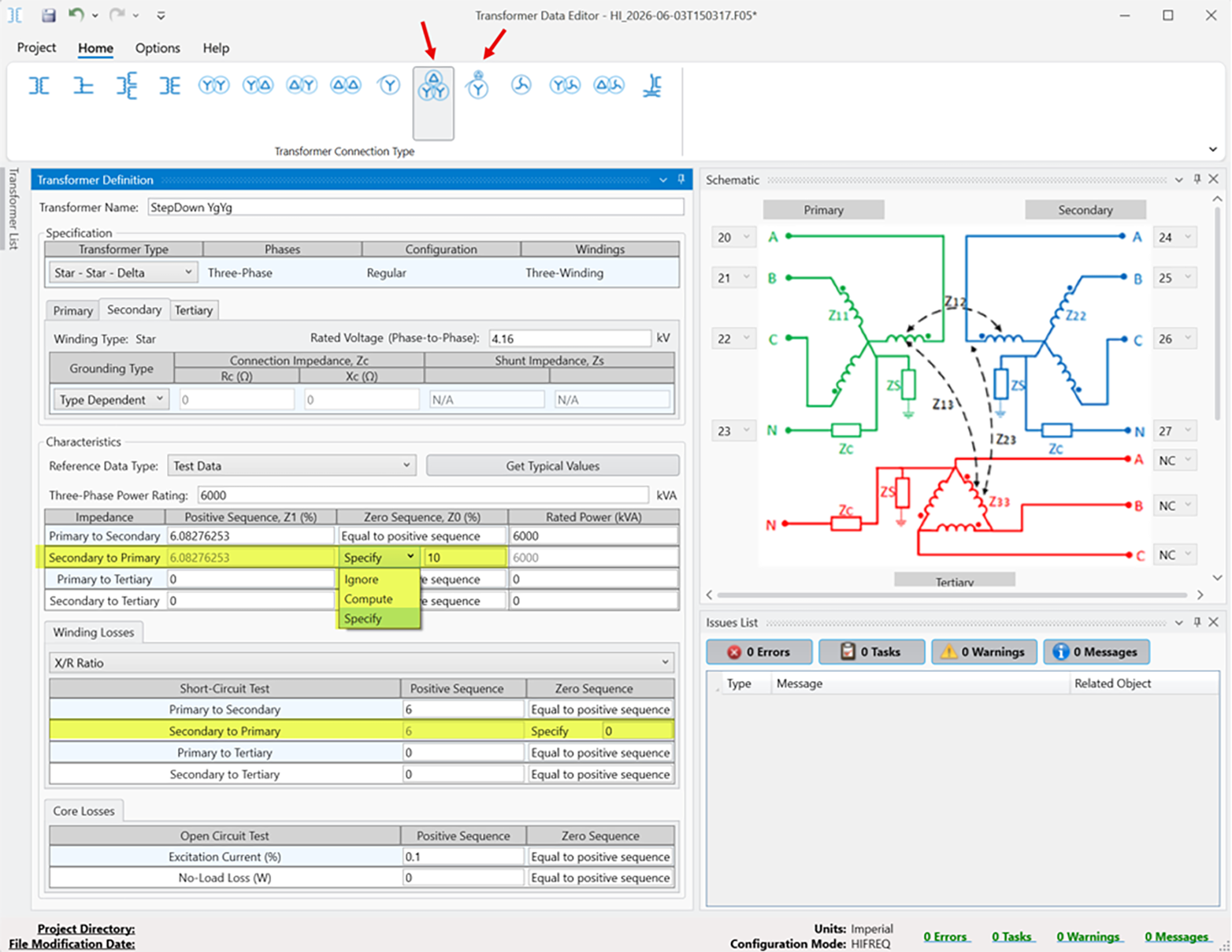Choose the Y-Delta connection type icon
The image size is (1232, 952).
[x=258, y=85]
